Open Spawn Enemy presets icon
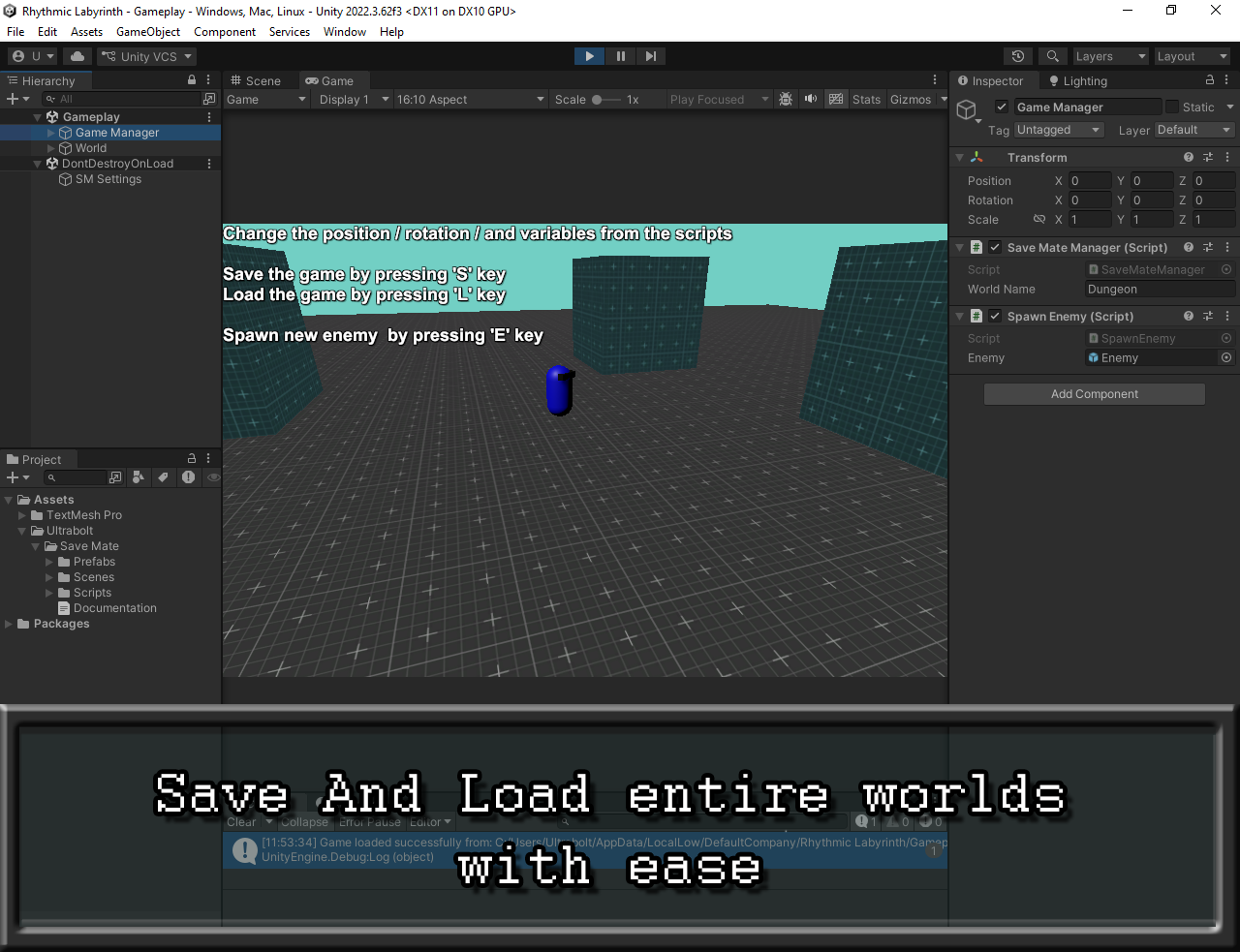The image size is (1240, 952). pos(1208,316)
